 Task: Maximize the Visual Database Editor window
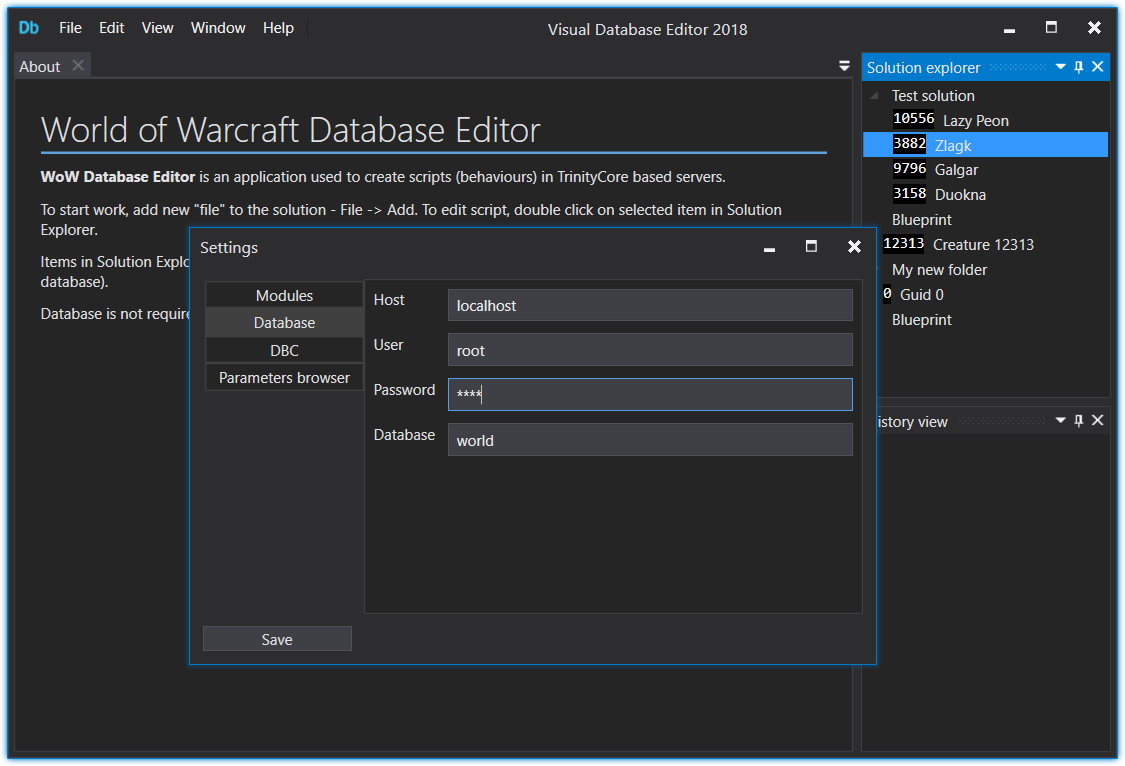tap(1052, 27)
